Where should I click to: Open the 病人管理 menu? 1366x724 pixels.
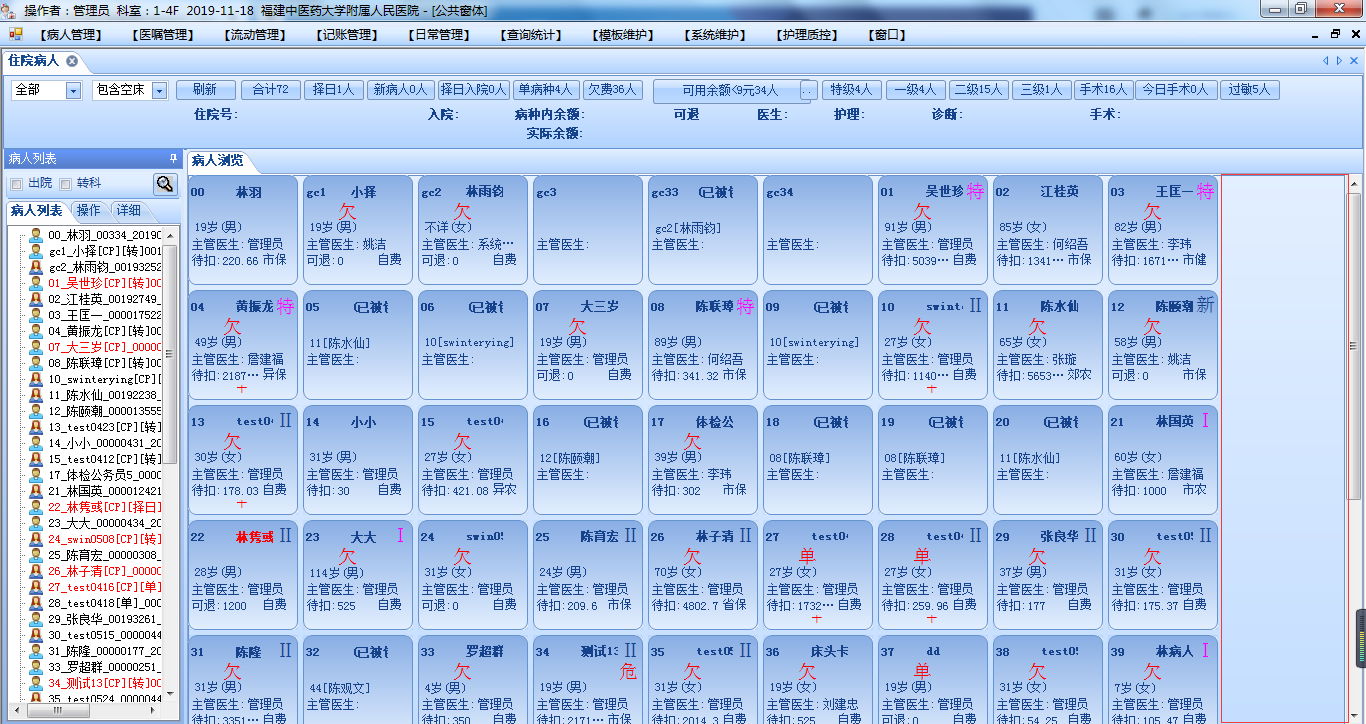pos(71,35)
